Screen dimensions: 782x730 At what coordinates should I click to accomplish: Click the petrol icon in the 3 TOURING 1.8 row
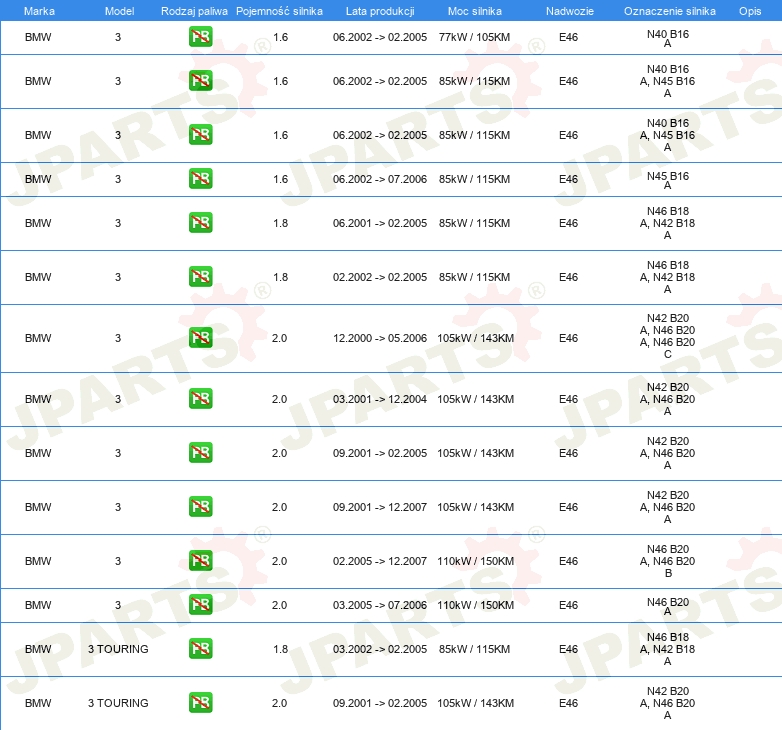200,649
